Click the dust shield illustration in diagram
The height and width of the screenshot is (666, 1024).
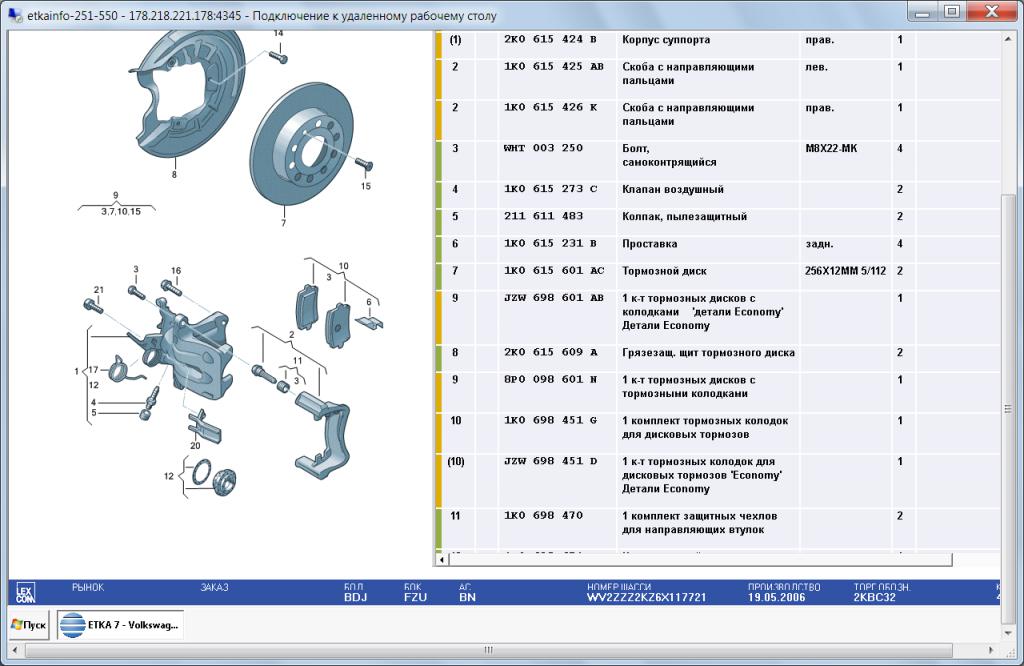(x=189, y=95)
